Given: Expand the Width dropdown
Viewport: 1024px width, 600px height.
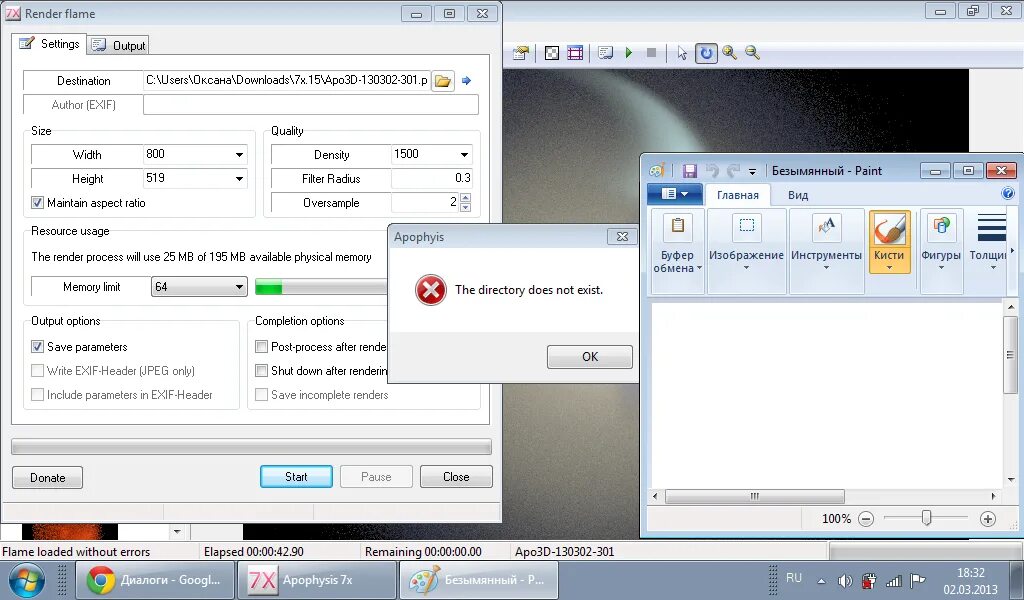Looking at the screenshot, I should tap(239, 155).
